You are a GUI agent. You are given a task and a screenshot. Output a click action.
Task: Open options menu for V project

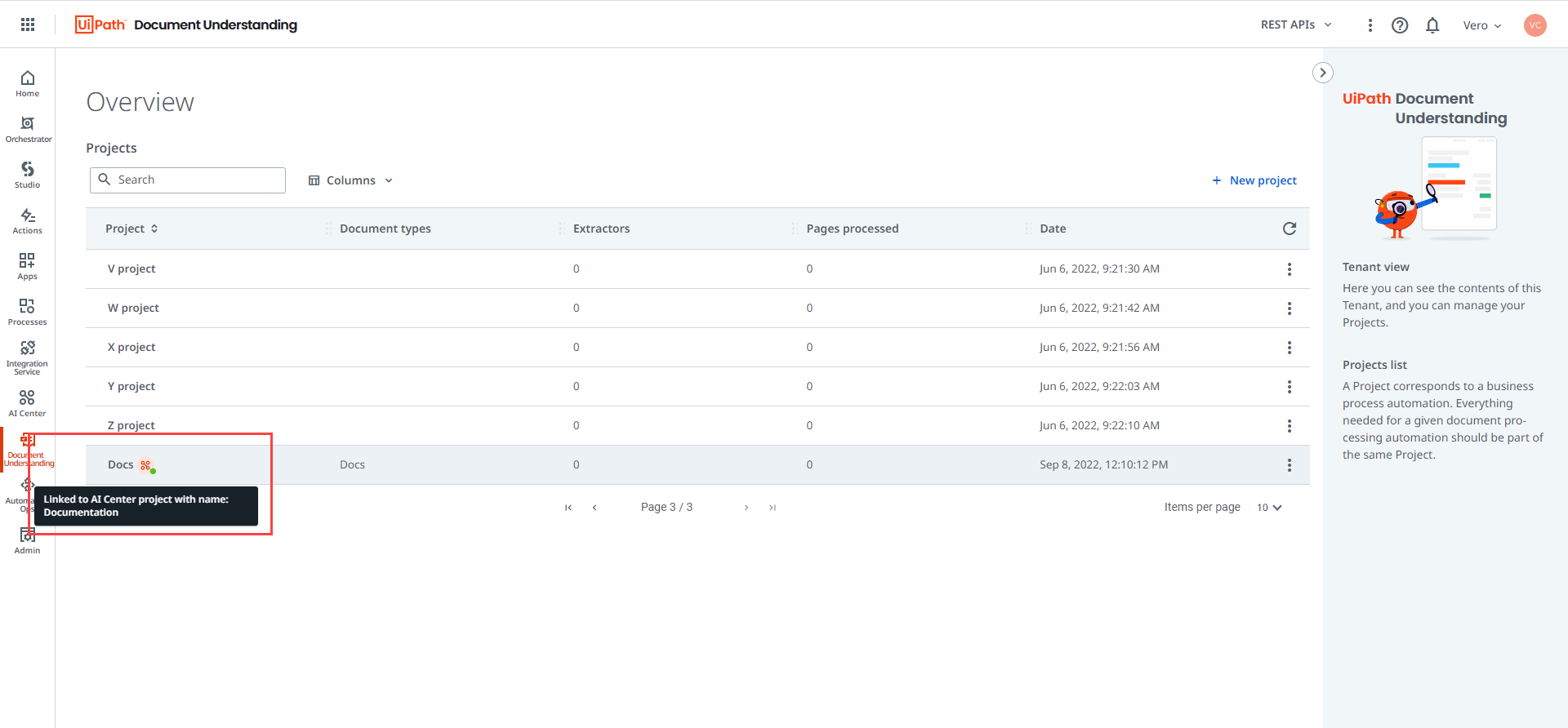(x=1290, y=269)
